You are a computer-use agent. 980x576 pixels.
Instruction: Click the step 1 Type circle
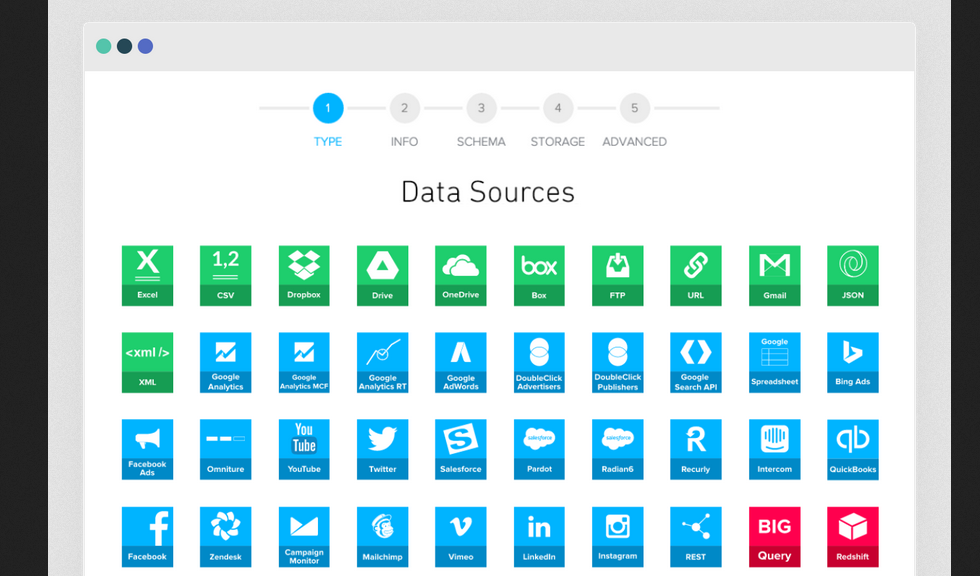click(x=328, y=108)
